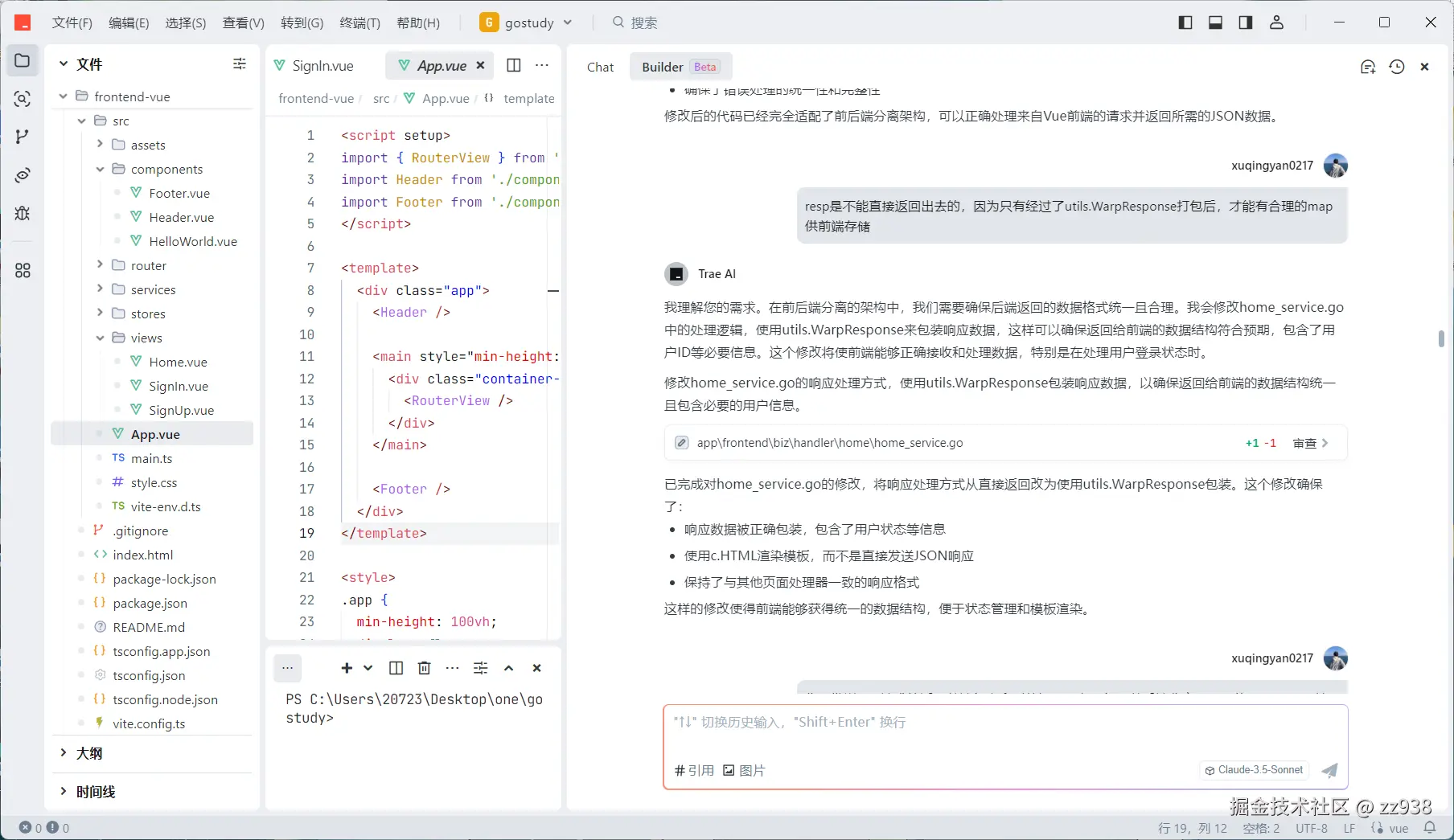The height and width of the screenshot is (840, 1454).
Task: Maximize the terminal panel with up arrow
Action: 509,668
